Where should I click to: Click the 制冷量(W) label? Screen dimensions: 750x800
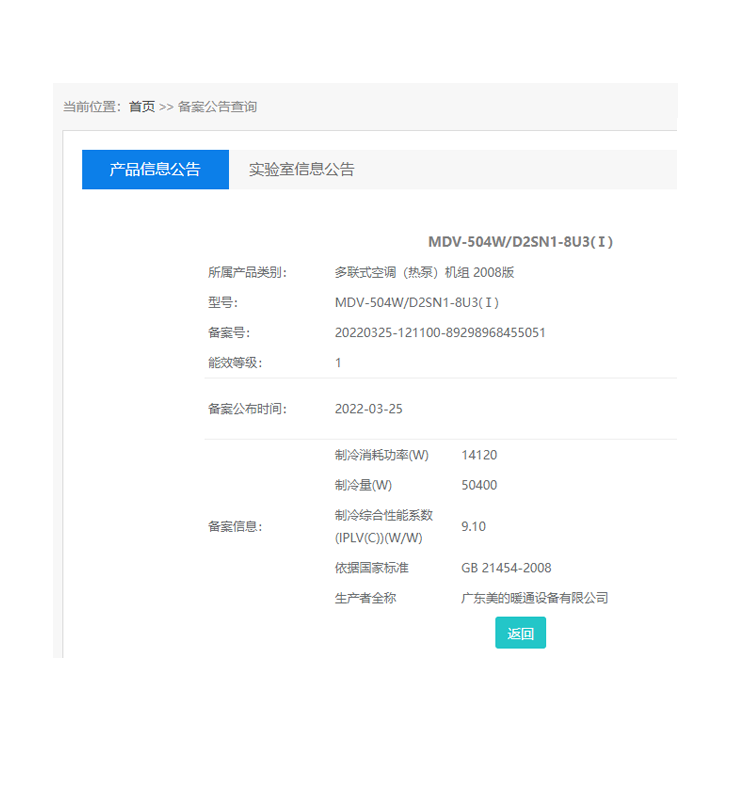pyautogui.click(x=363, y=485)
